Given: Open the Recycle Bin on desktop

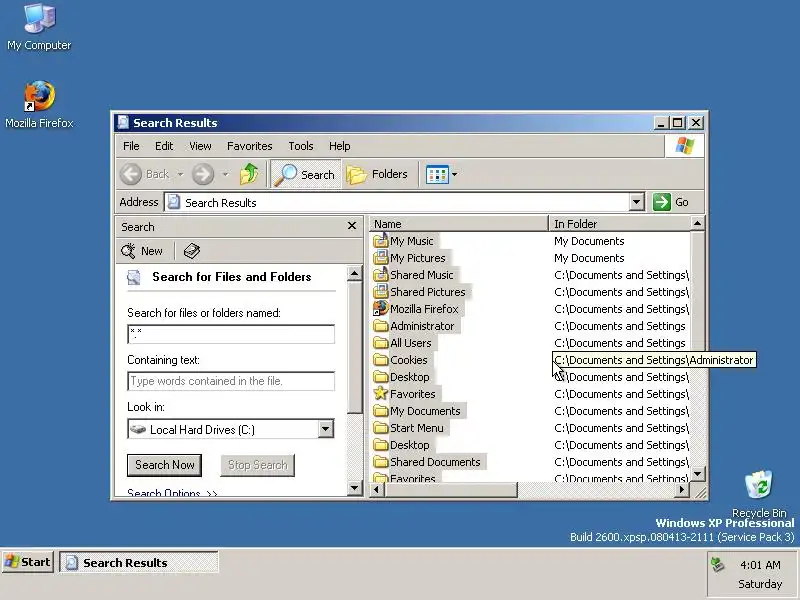Looking at the screenshot, I should 759,493.
